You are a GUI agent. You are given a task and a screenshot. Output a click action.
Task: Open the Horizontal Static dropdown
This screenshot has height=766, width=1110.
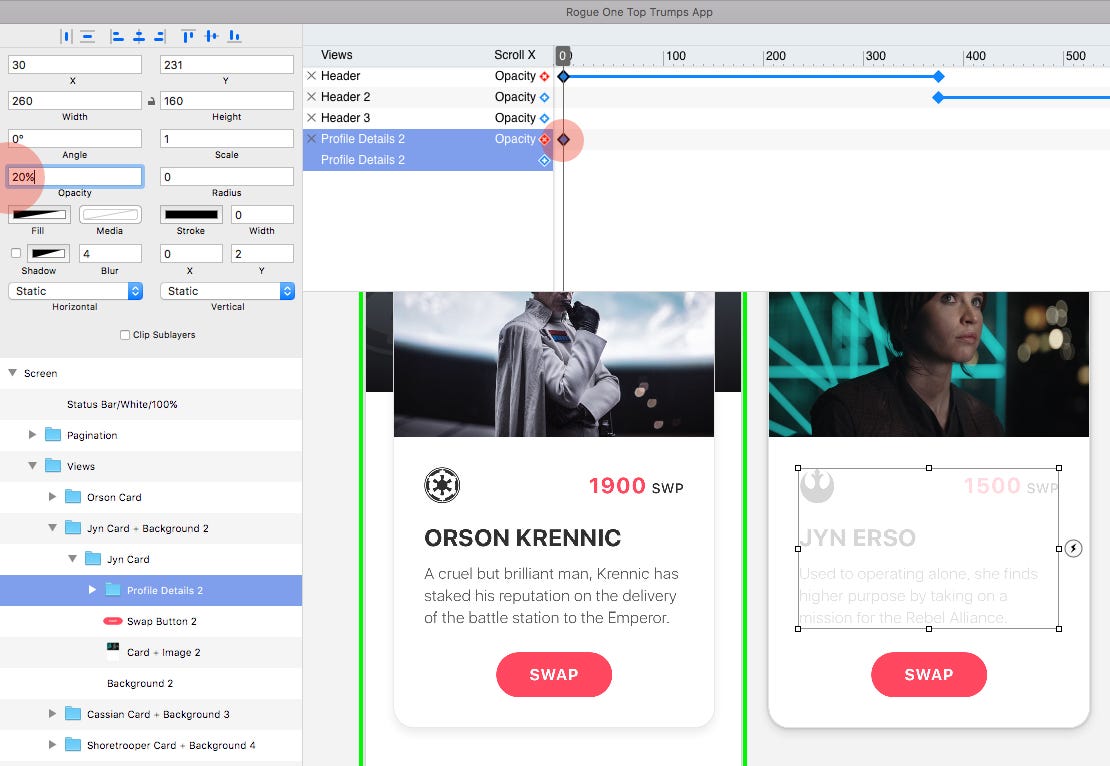click(75, 291)
